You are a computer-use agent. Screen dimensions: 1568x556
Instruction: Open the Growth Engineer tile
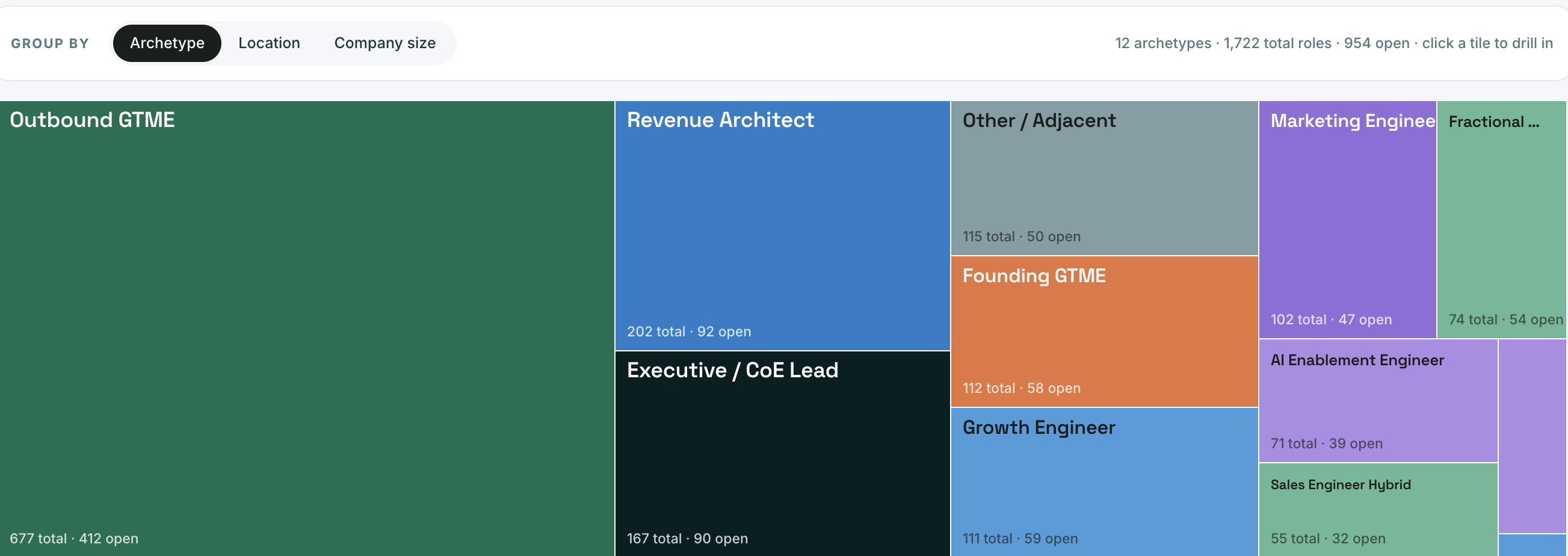click(x=1104, y=483)
